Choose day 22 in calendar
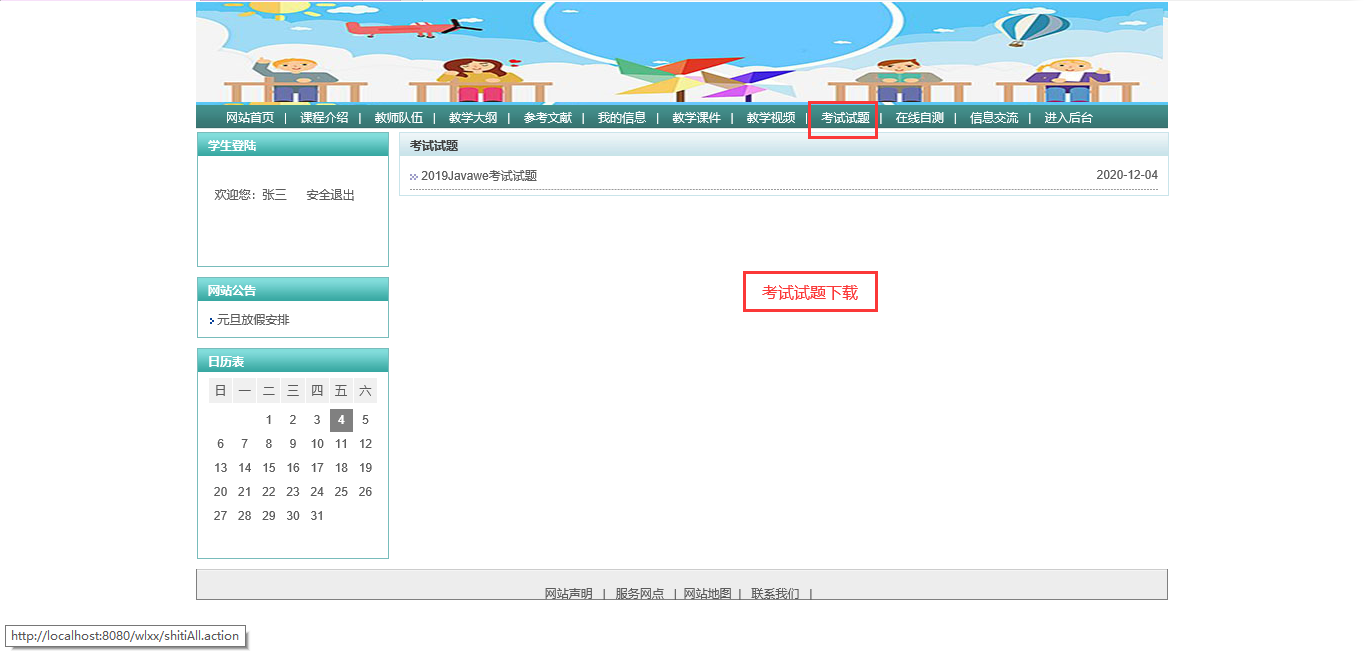The height and width of the screenshot is (651, 1366). click(269, 492)
